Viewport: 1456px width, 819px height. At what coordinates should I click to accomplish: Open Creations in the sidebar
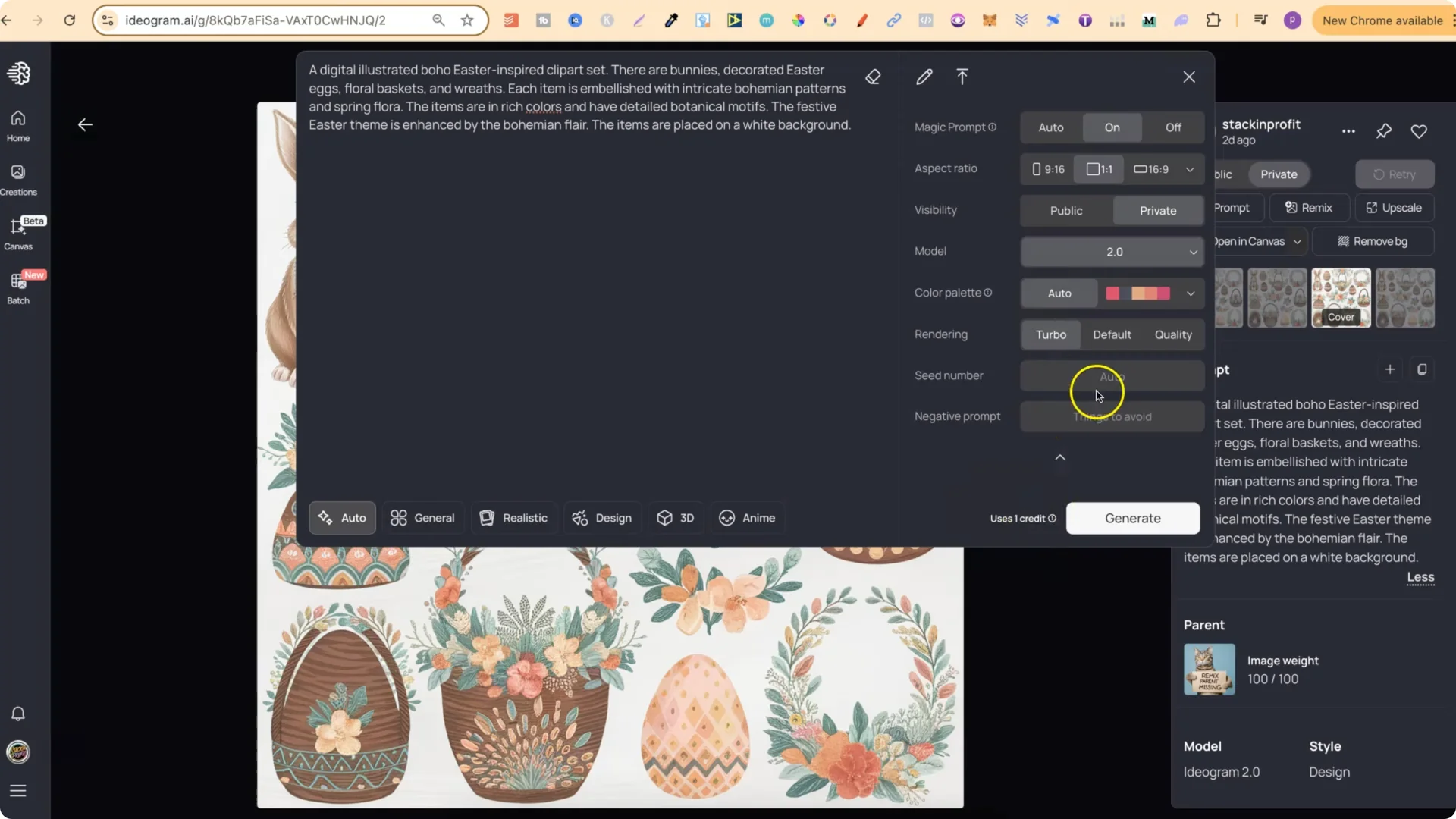coord(18,179)
